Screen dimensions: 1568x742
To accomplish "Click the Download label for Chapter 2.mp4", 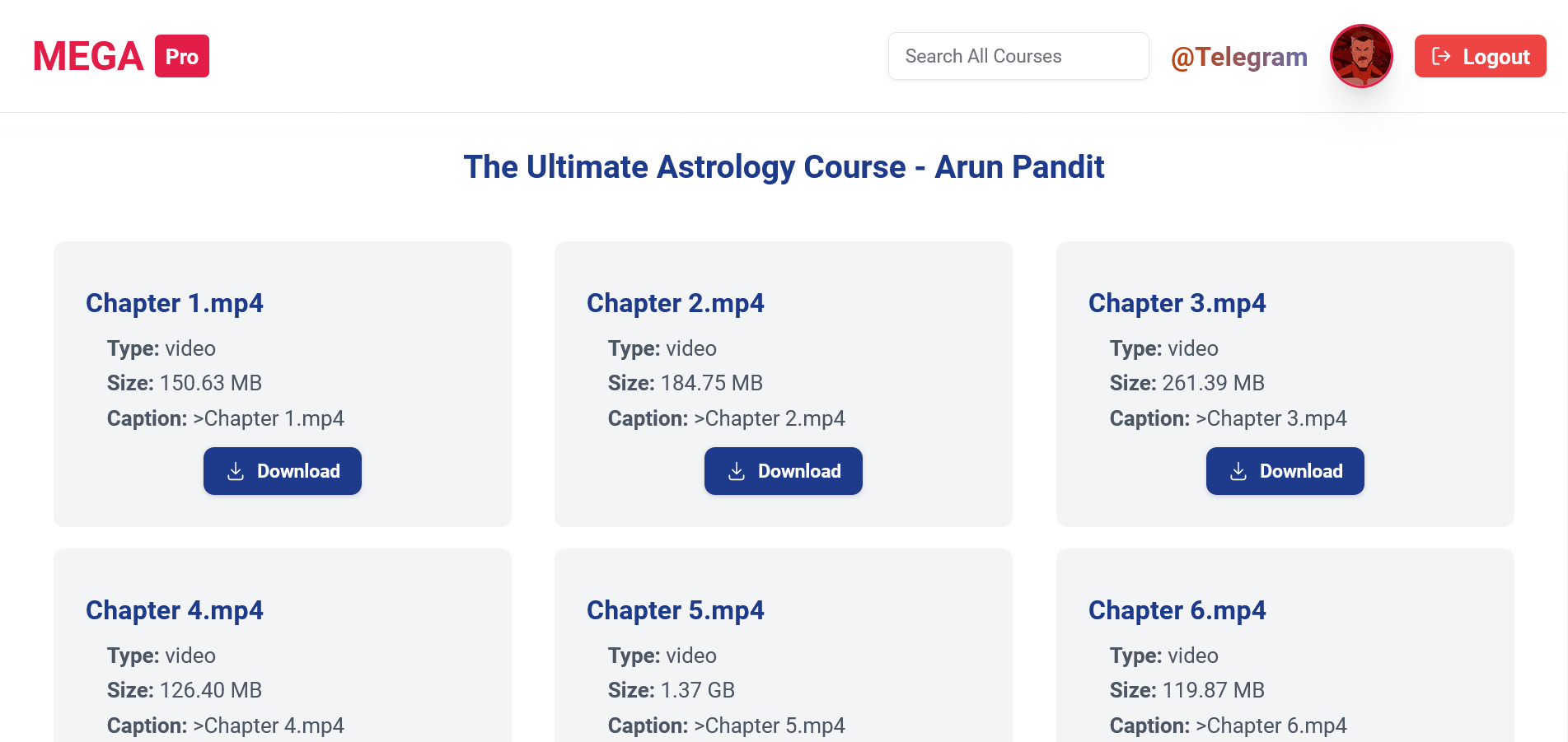I will click(799, 471).
